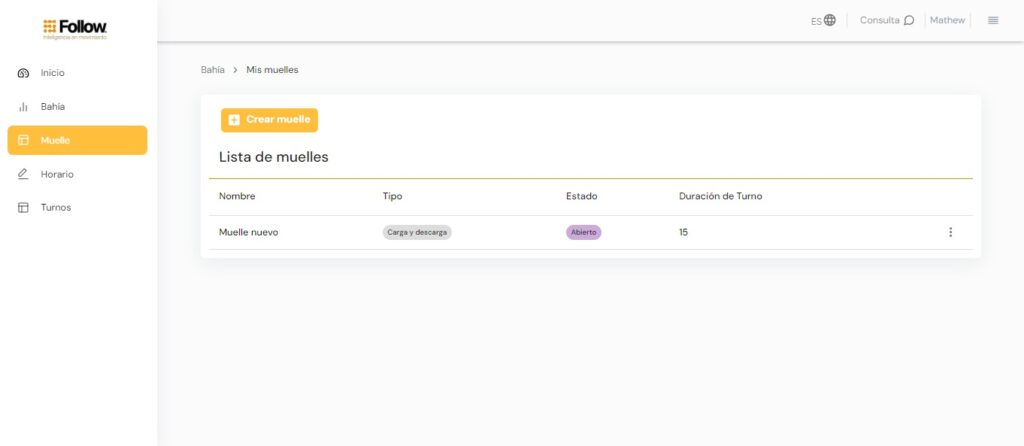This screenshot has width=1024, height=446.
Task: Click the plus icon on Crear muelle
Action: [234, 120]
